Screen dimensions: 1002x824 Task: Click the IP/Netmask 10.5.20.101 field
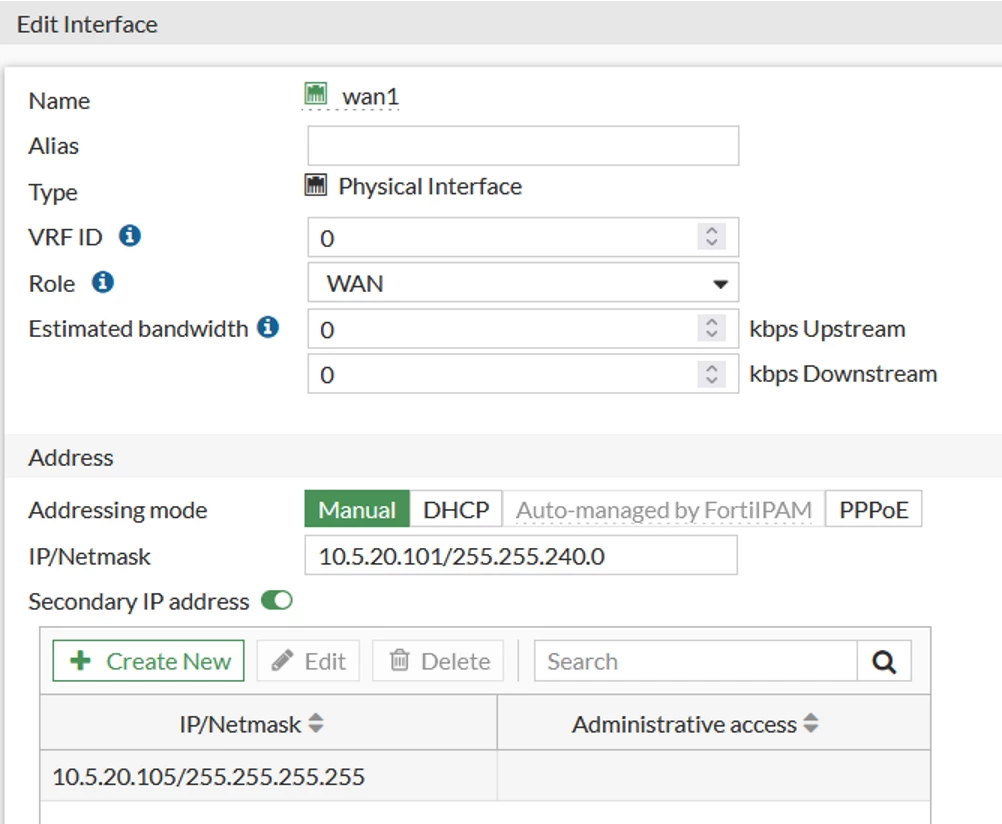tap(521, 556)
